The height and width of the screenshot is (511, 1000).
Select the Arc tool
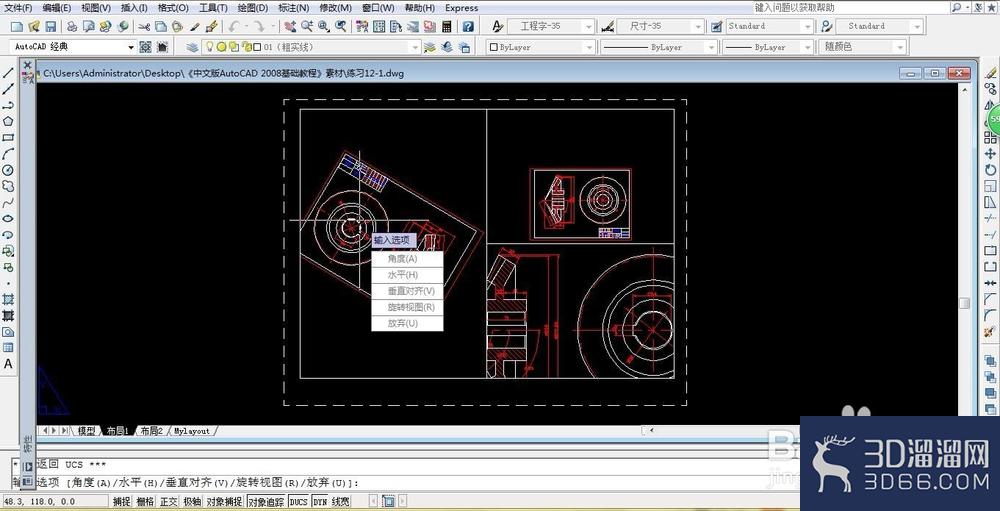(x=8, y=154)
